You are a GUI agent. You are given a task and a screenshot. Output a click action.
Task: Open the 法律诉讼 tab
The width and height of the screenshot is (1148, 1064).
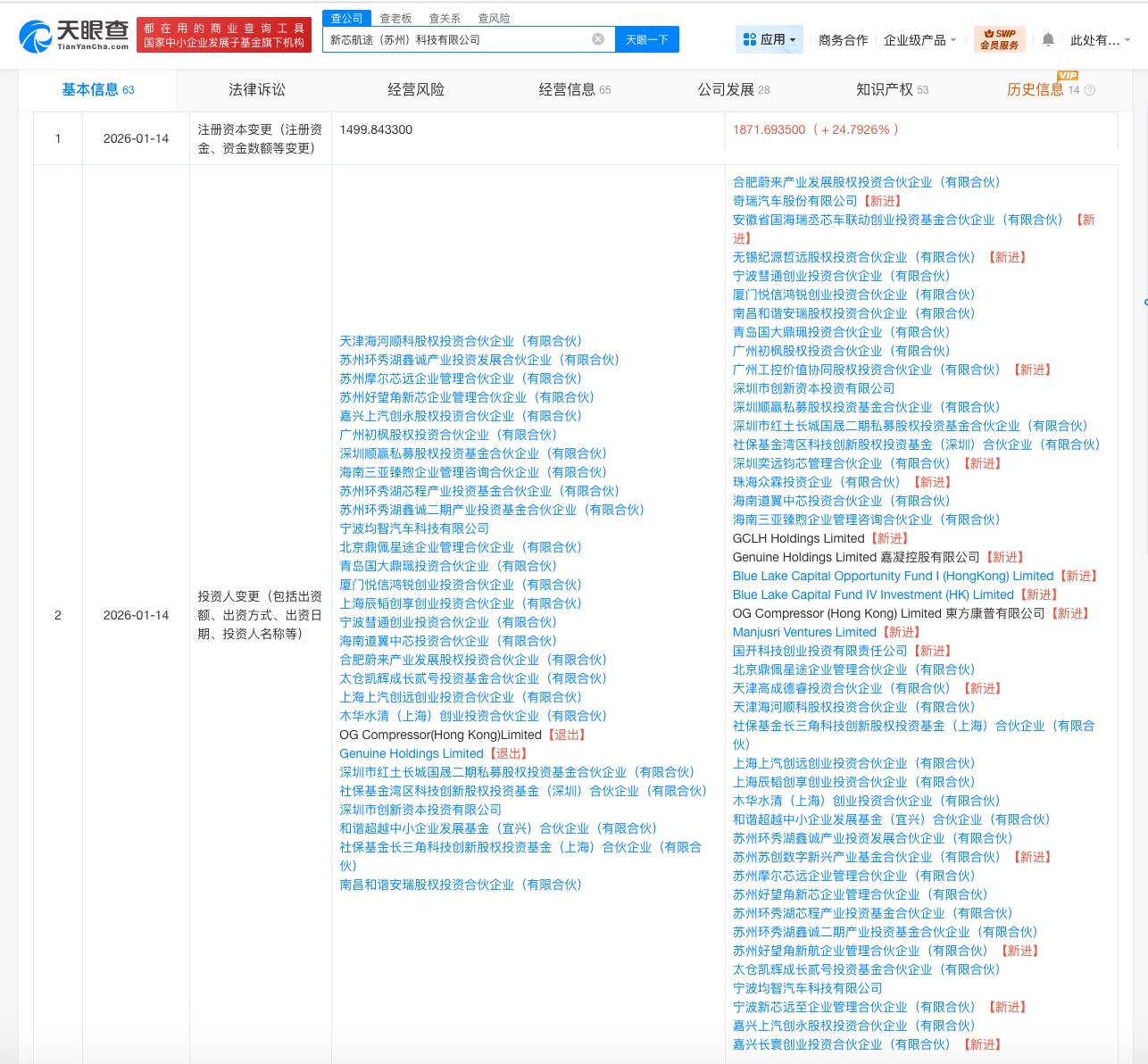[257, 89]
